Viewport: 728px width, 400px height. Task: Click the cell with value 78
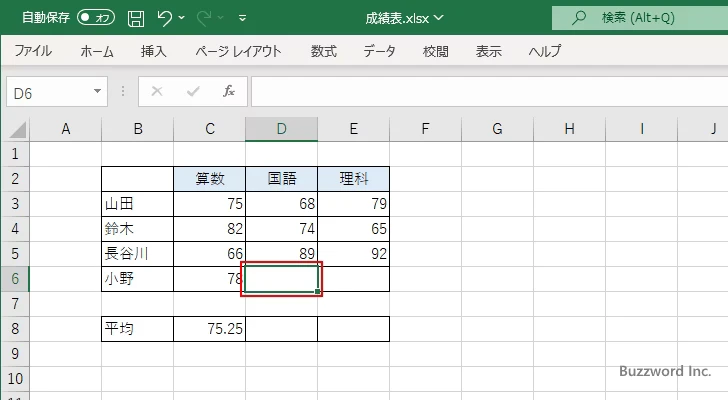click(x=209, y=279)
